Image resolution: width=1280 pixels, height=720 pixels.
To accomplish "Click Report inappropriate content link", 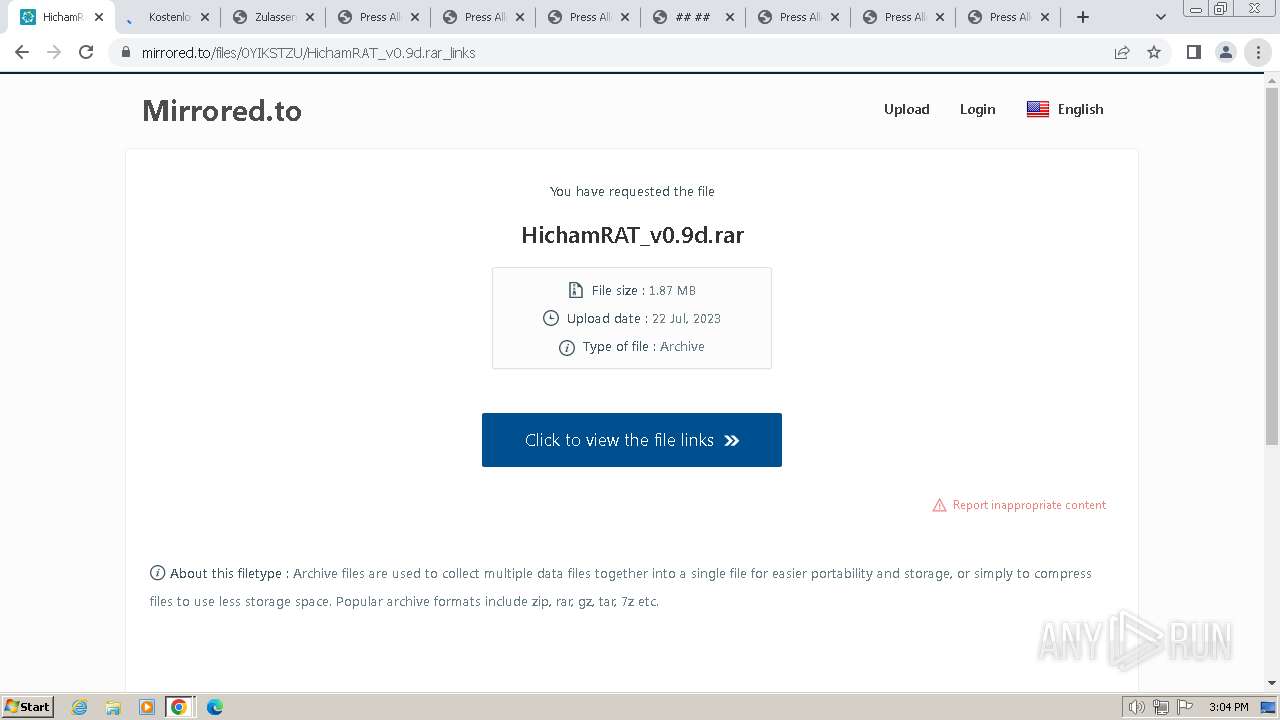I will pyautogui.click(x=1029, y=505).
